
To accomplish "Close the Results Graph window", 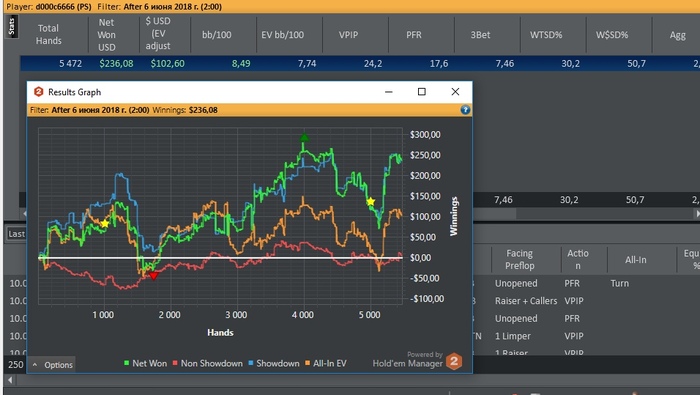I will pyautogui.click(x=455, y=91).
